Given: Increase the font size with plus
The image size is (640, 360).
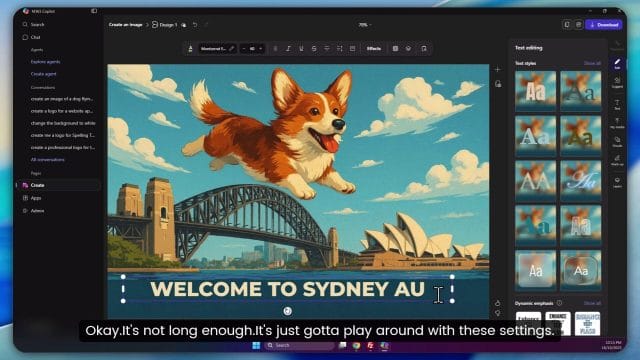Looking at the screenshot, I should pyautogui.click(x=260, y=49).
